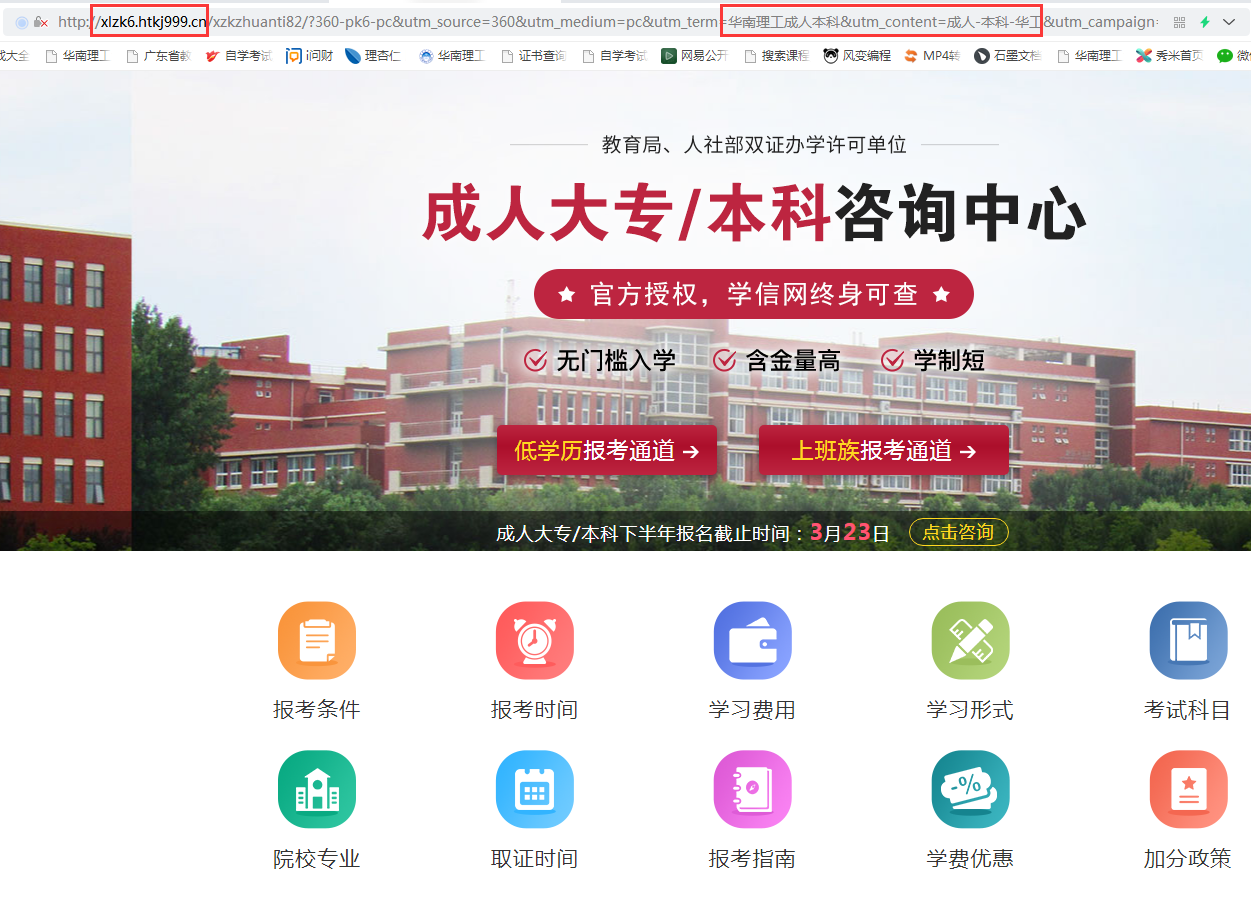Viewport: 1251px width, 900px height.
Task: Click the 低学历报考通道 button
Action: pyautogui.click(x=606, y=451)
